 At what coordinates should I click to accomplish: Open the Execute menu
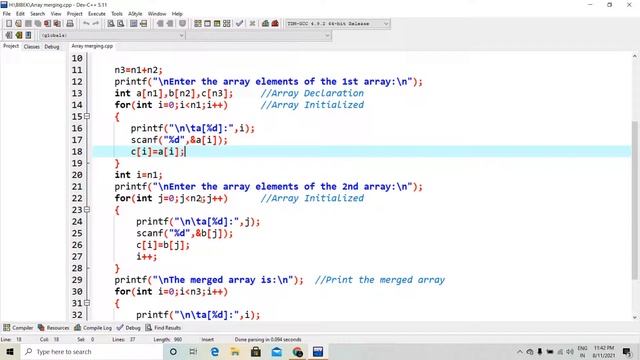tap(97, 13)
